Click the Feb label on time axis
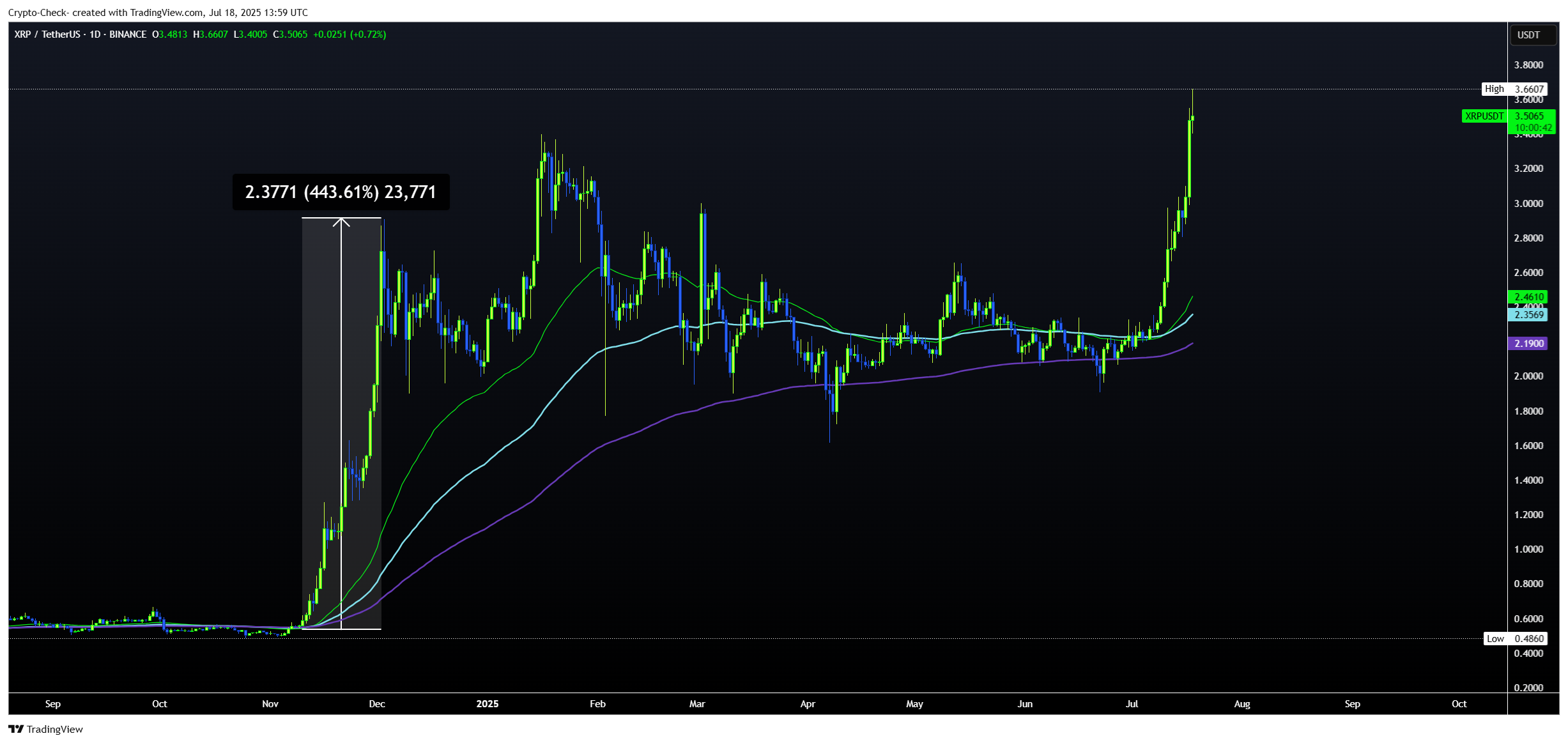Viewport: 1568px width, 743px height. point(597,704)
